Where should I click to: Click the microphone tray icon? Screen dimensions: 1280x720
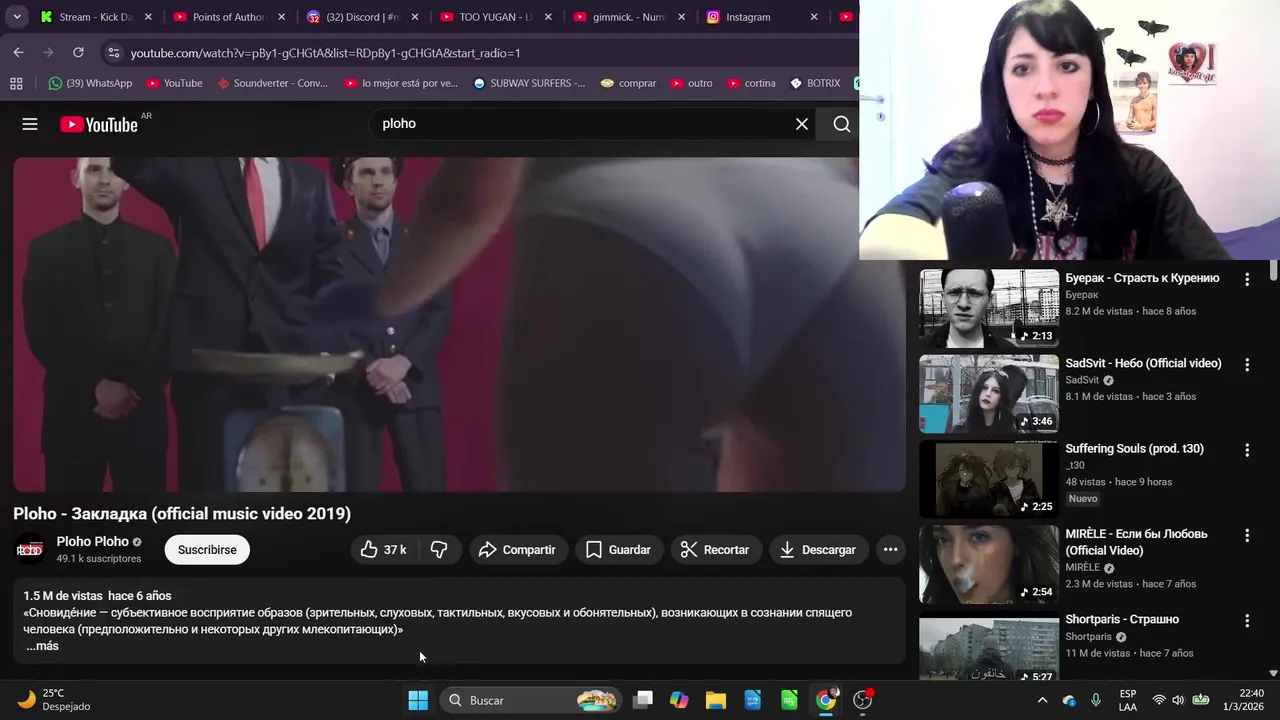(1096, 700)
